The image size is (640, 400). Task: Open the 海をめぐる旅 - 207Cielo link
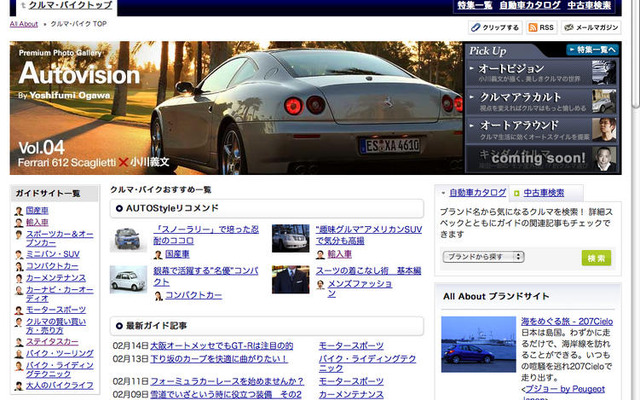pyautogui.click(x=567, y=321)
